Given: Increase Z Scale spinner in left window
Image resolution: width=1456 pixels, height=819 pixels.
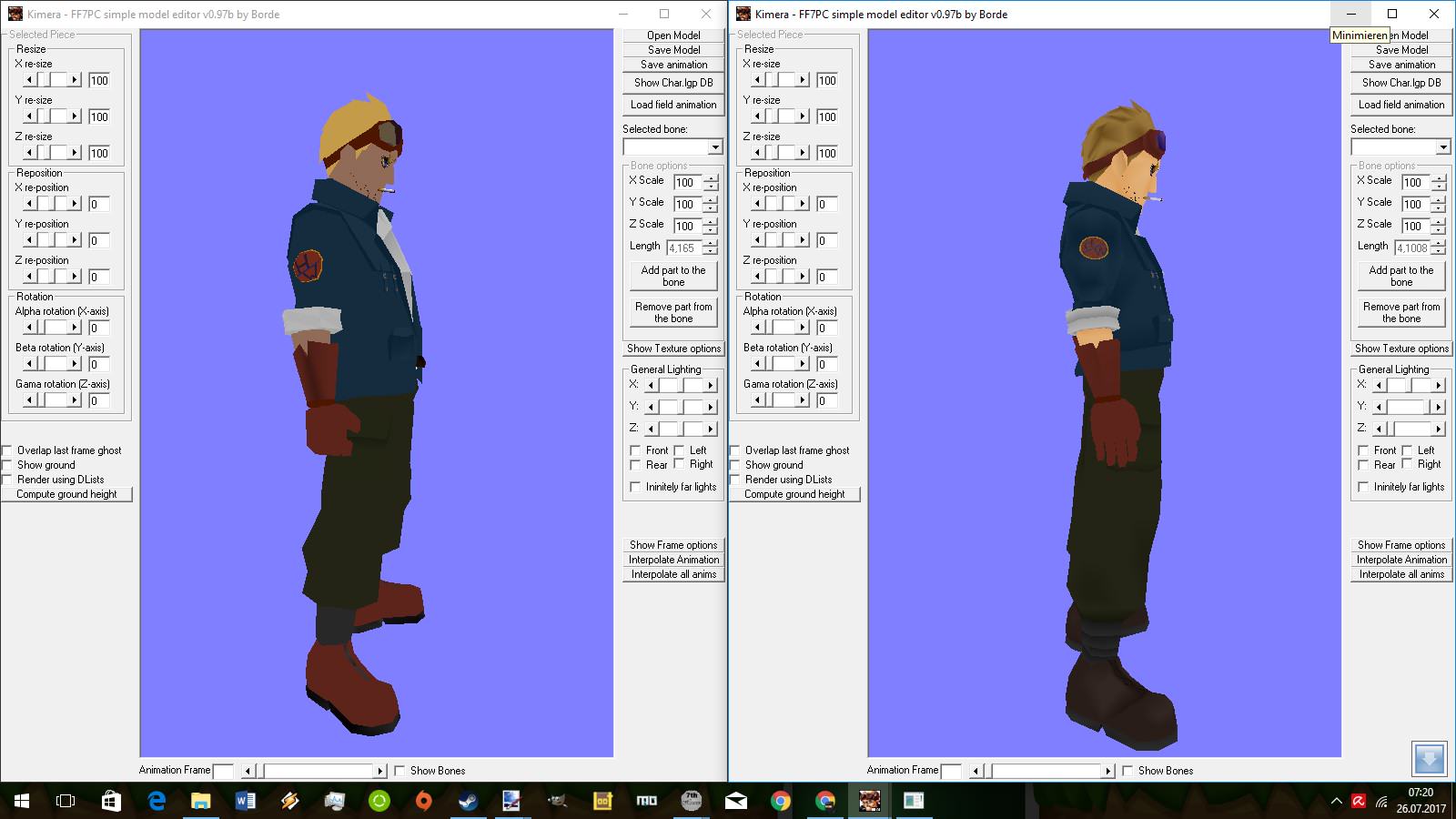Looking at the screenshot, I should click(711, 221).
